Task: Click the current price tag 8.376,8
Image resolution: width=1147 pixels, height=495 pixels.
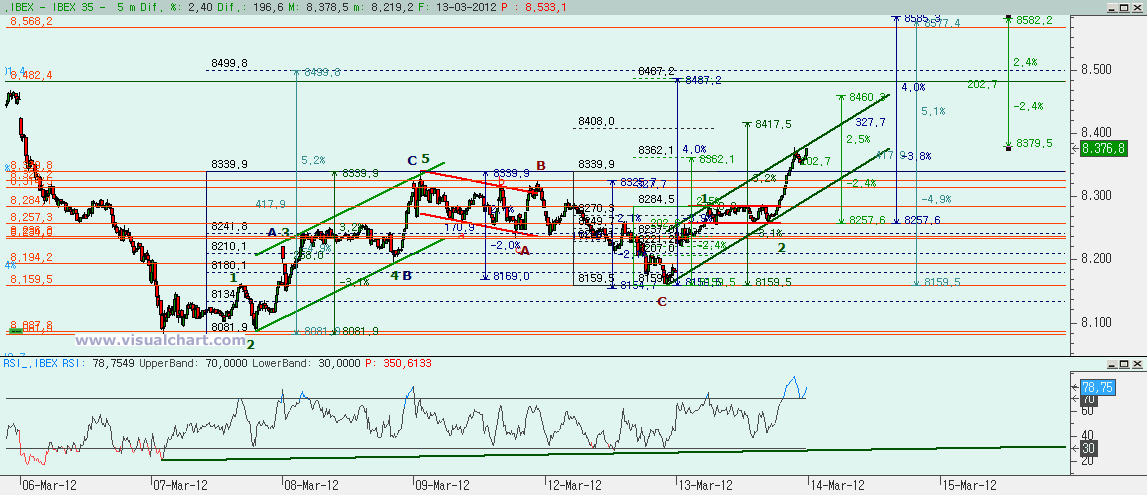Action: click(1102, 148)
